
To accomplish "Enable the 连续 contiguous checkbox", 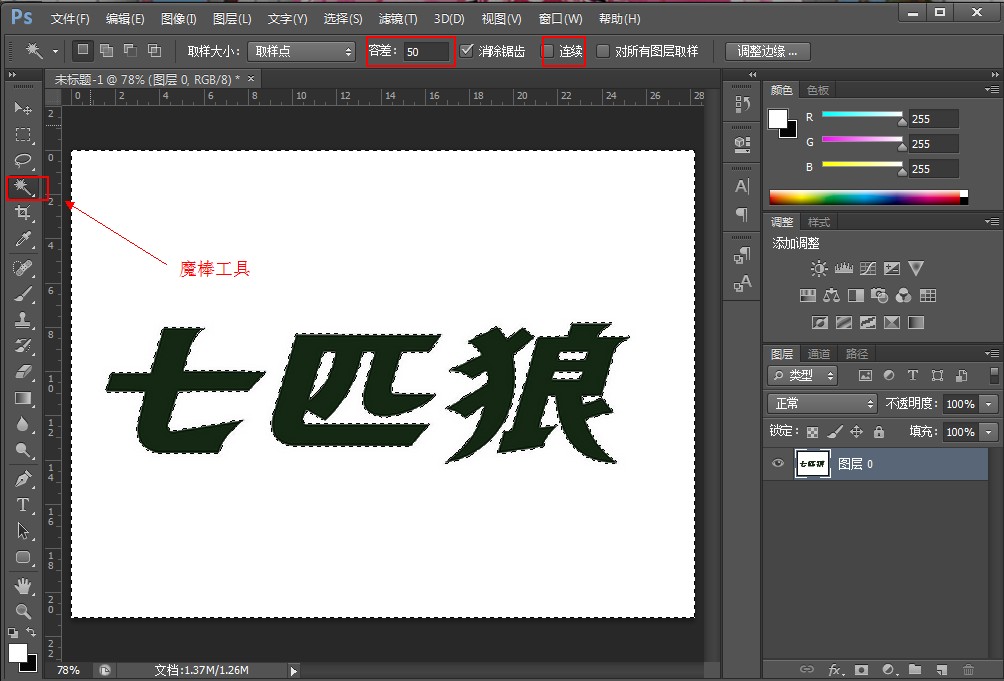I will (548, 51).
